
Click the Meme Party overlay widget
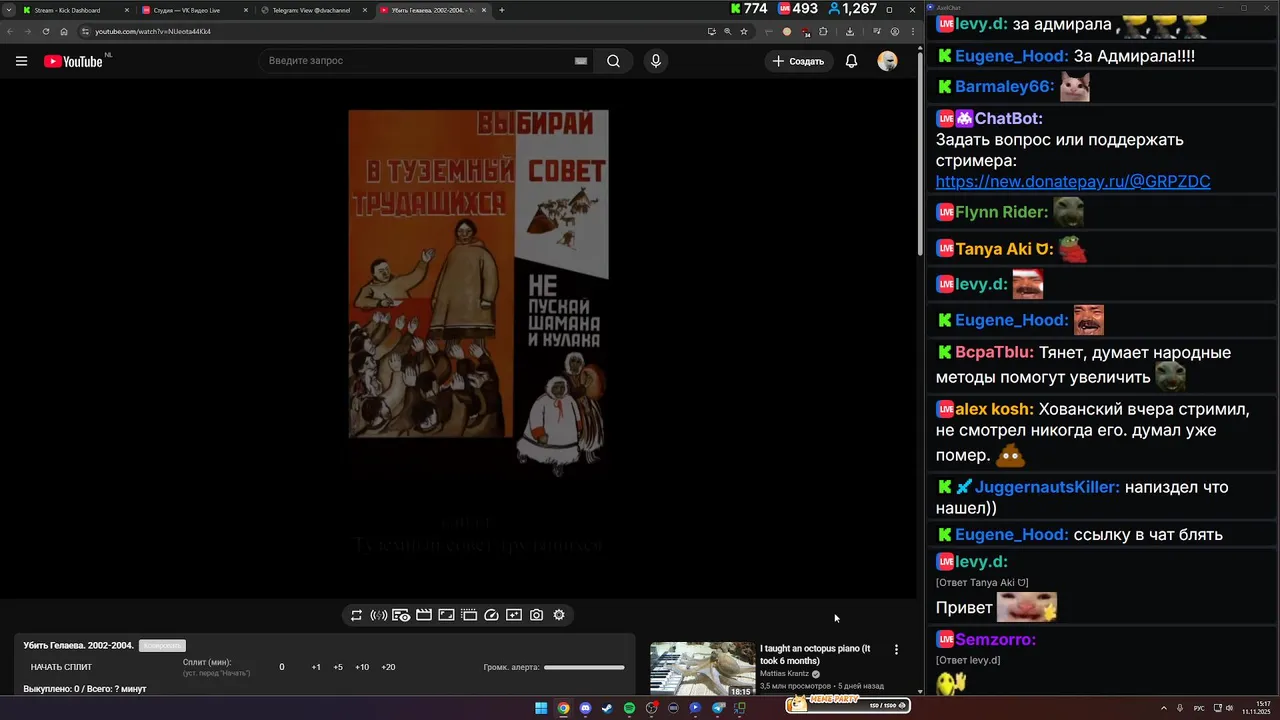click(848, 703)
